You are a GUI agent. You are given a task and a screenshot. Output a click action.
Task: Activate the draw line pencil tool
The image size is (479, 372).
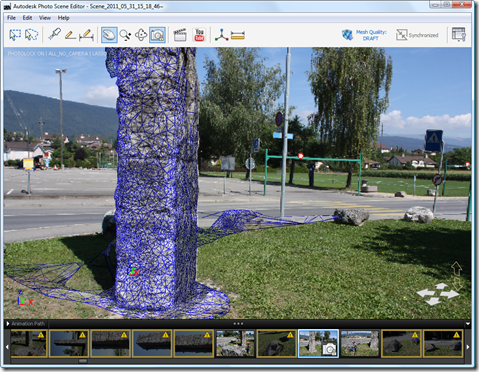click(70, 35)
